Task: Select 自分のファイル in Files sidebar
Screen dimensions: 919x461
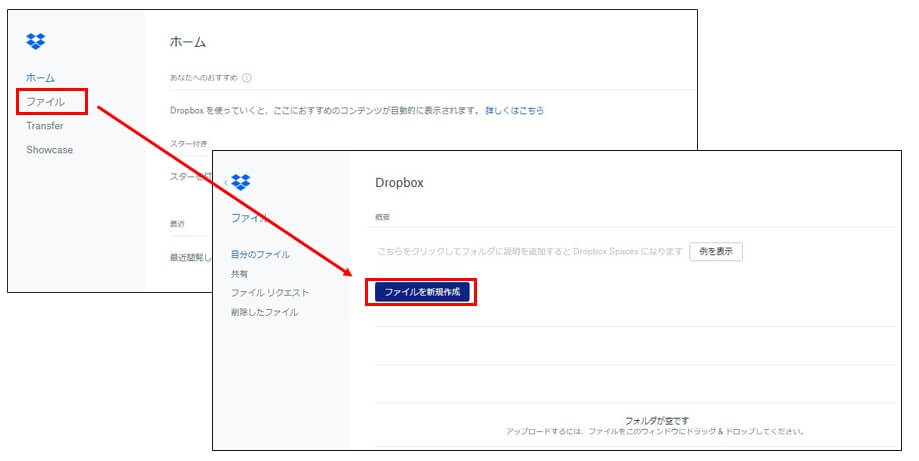Action: pyautogui.click(x=260, y=254)
